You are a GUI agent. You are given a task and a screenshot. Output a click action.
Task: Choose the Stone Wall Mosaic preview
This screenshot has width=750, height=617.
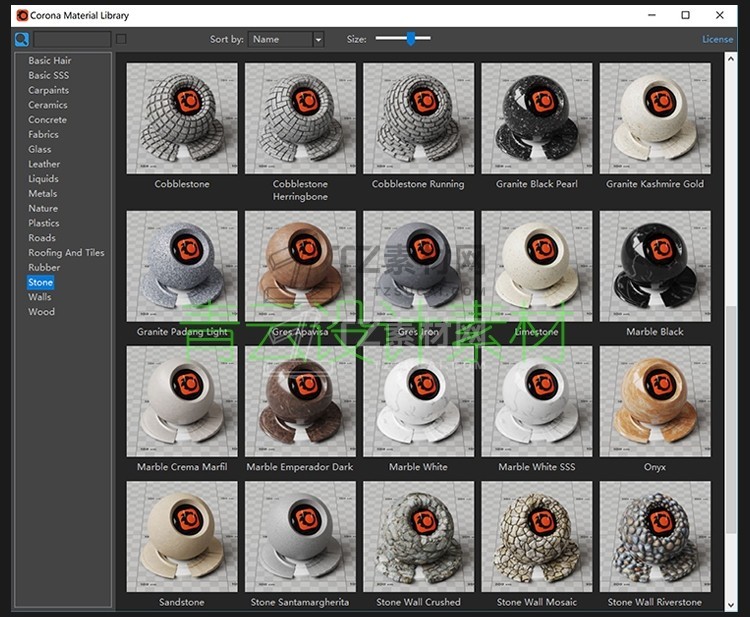537,537
